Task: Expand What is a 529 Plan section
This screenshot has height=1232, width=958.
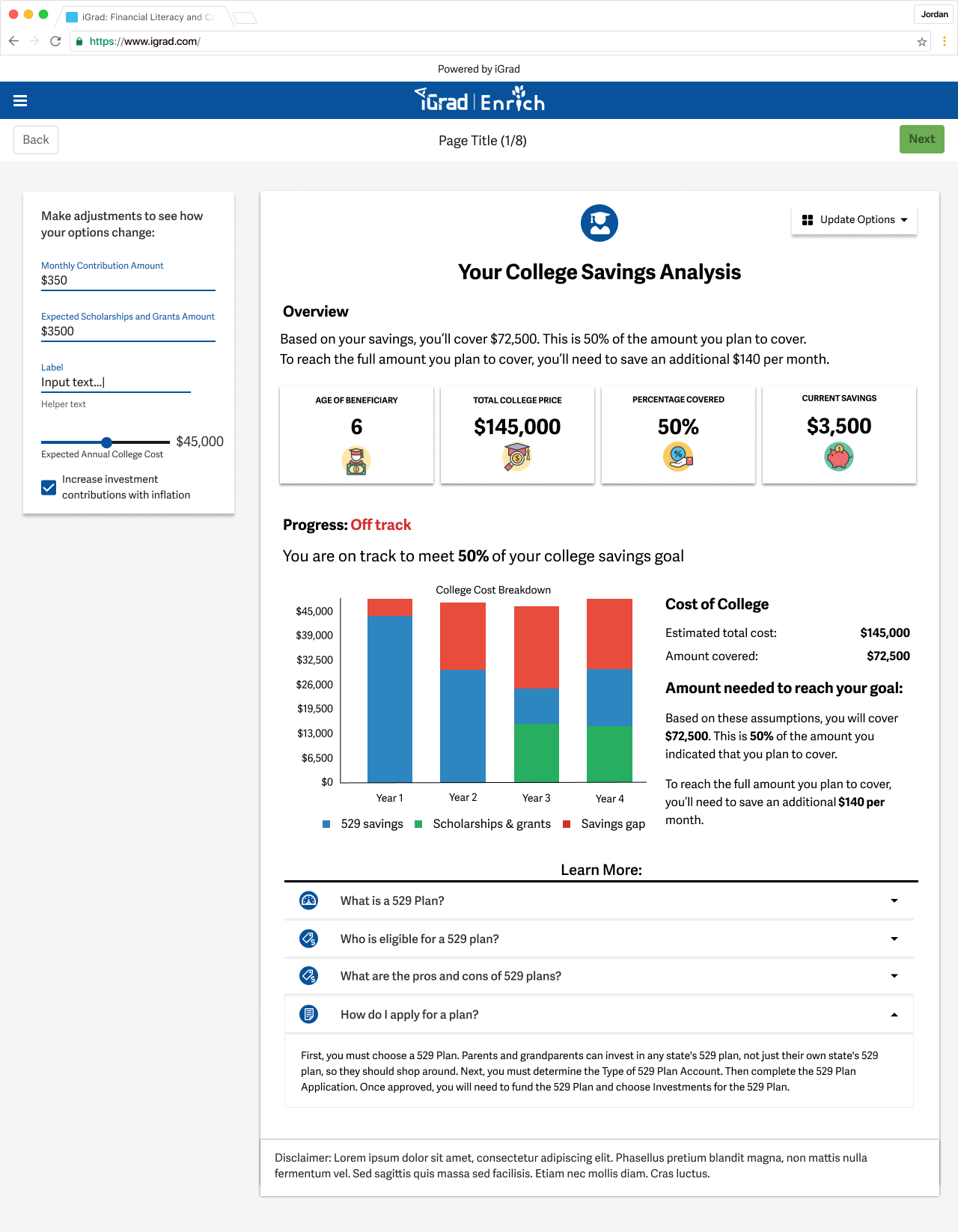Action: (x=599, y=900)
